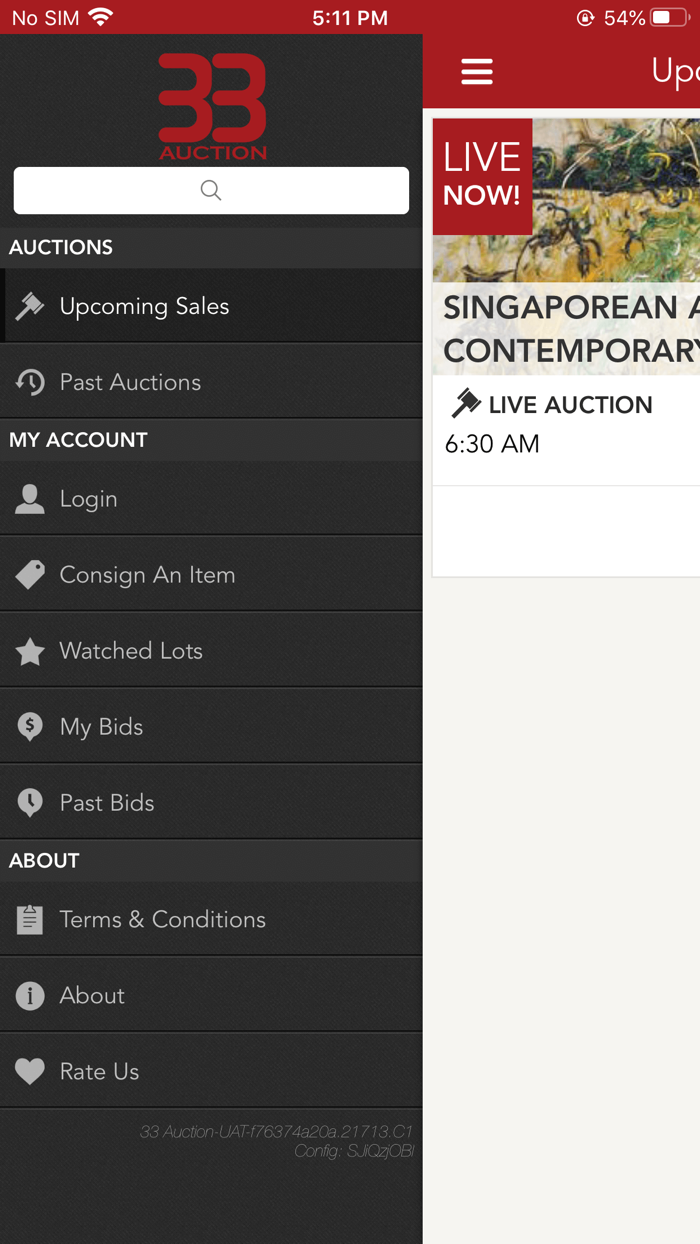Click the LIVE NOW badge
This screenshot has width=700, height=1244.
(x=482, y=177)
